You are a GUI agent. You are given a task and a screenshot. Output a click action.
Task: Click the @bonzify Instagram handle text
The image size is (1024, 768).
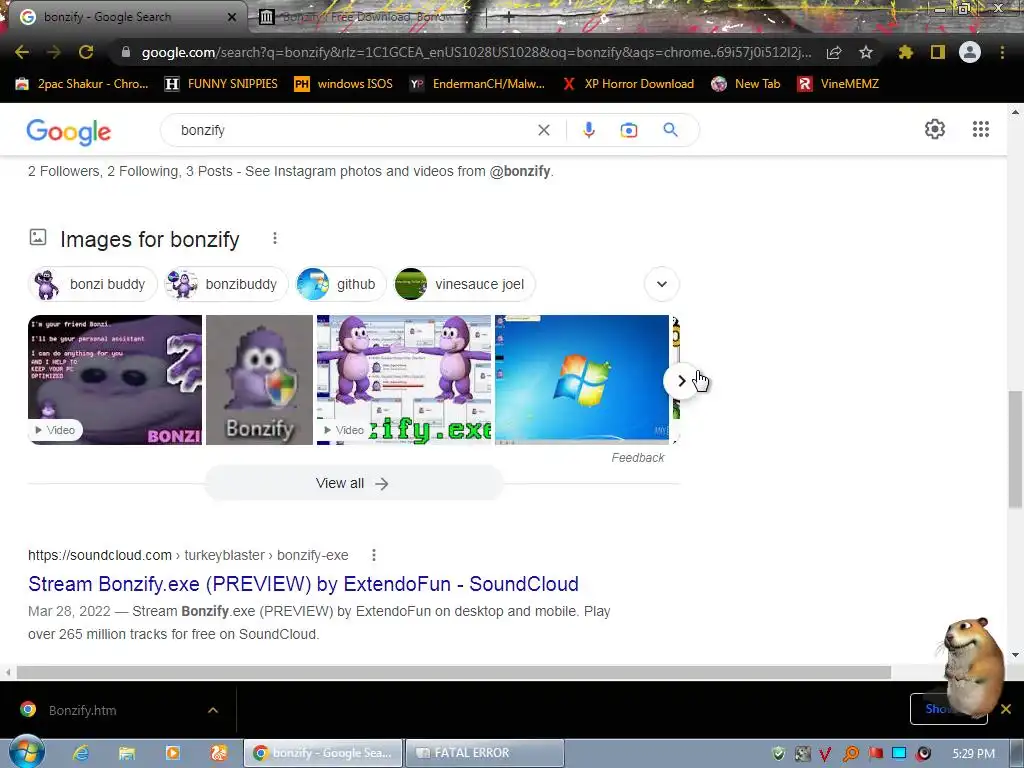tap(520, 171)
